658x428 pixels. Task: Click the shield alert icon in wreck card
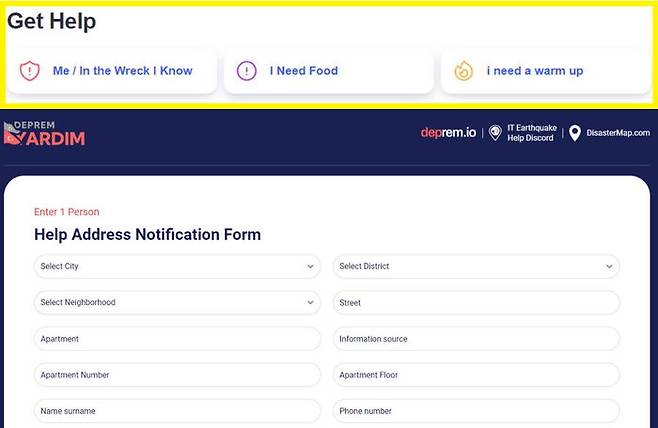click(29, 71)
